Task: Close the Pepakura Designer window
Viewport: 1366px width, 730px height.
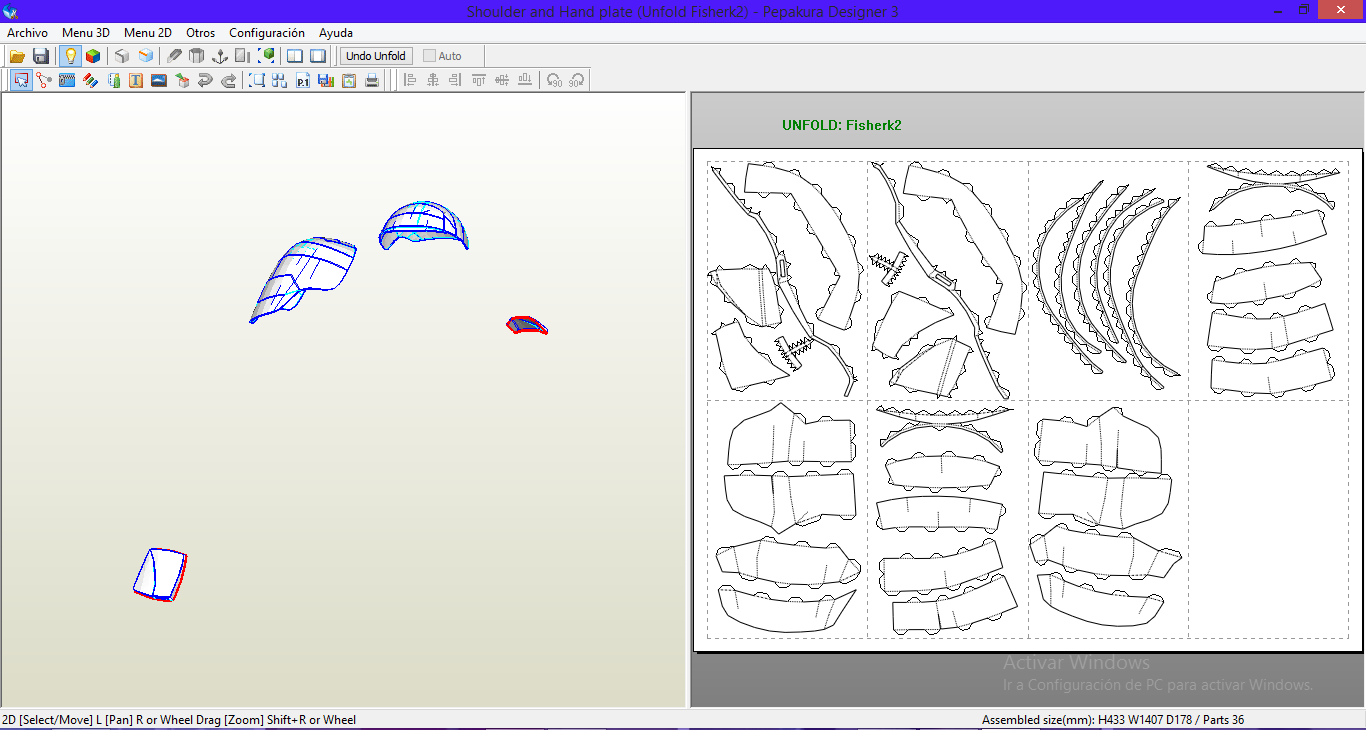Action: pos(1341,10)
